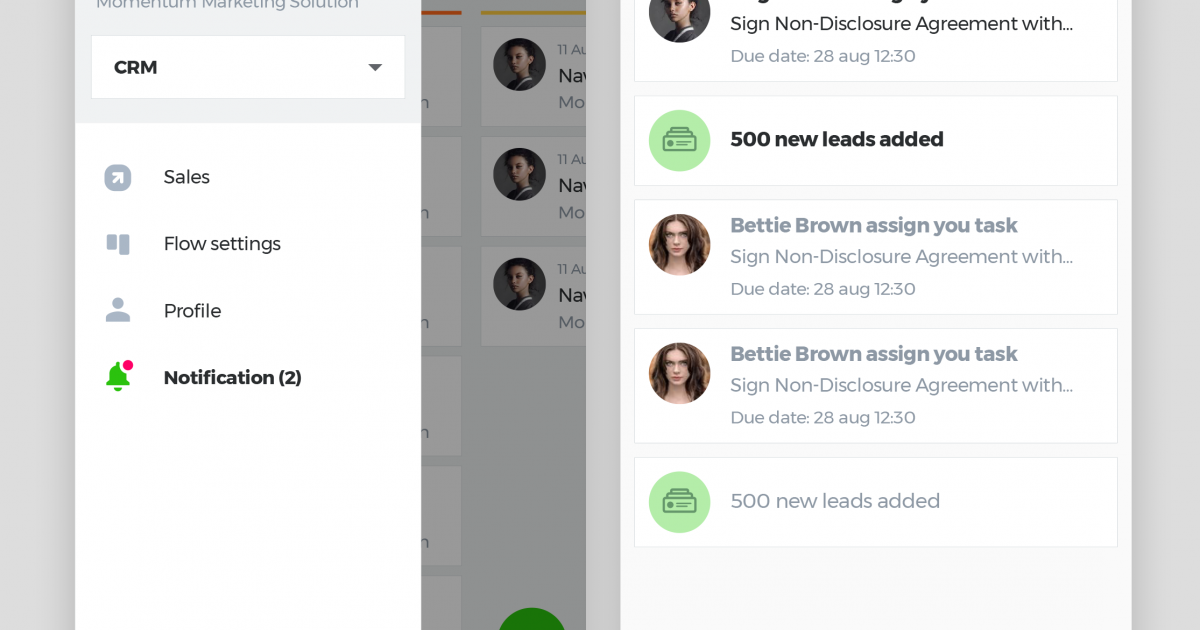Click the Profile person icon

pos(118,311)
